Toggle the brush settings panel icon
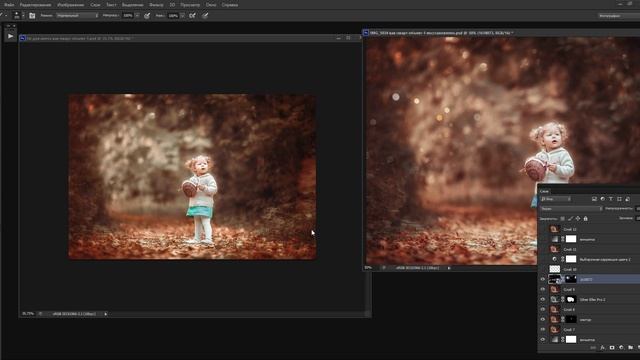Viewport: 640px width, 360px height. click(32, 16)
